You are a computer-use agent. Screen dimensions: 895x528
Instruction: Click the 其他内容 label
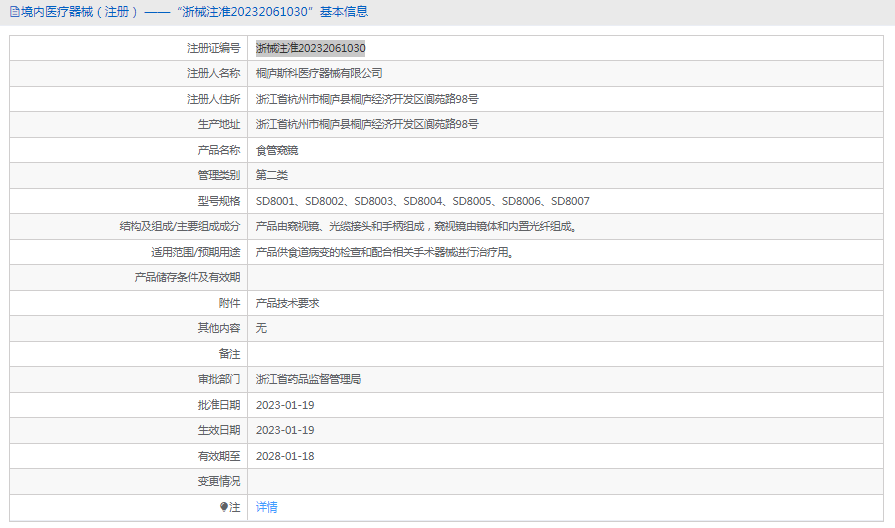click(219, 328)
